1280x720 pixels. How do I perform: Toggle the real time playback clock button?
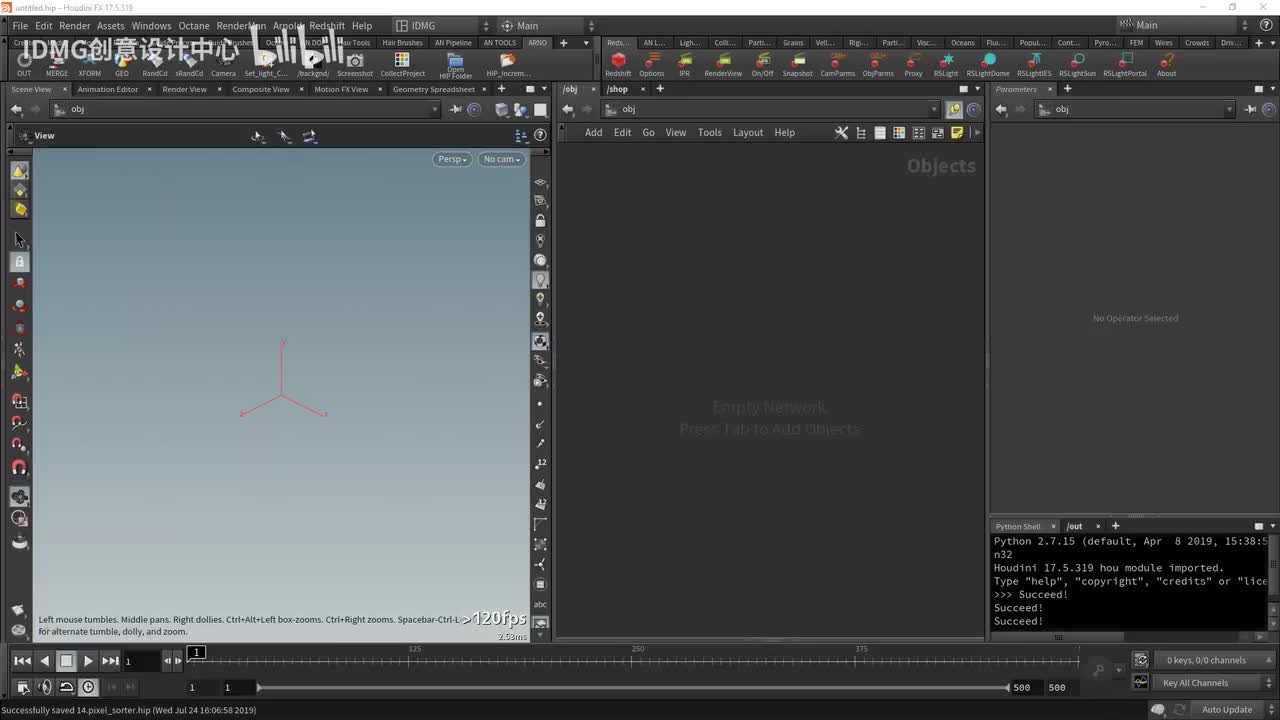88,687
